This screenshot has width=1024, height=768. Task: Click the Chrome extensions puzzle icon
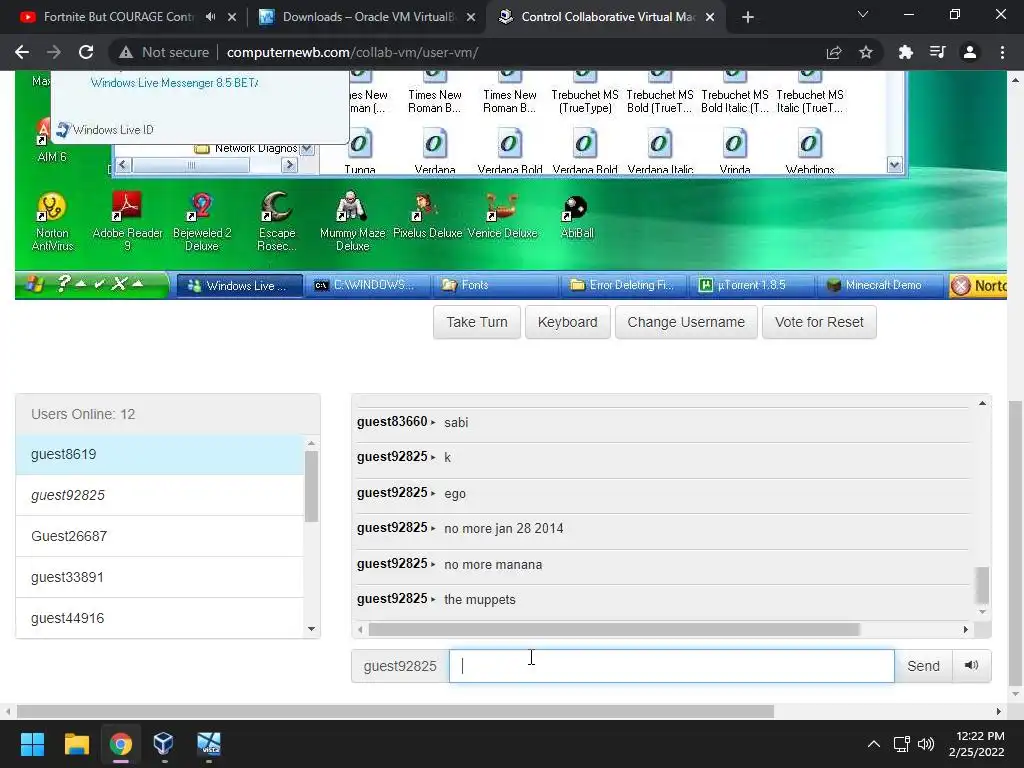pyautogui.click(x=905, y=52)
